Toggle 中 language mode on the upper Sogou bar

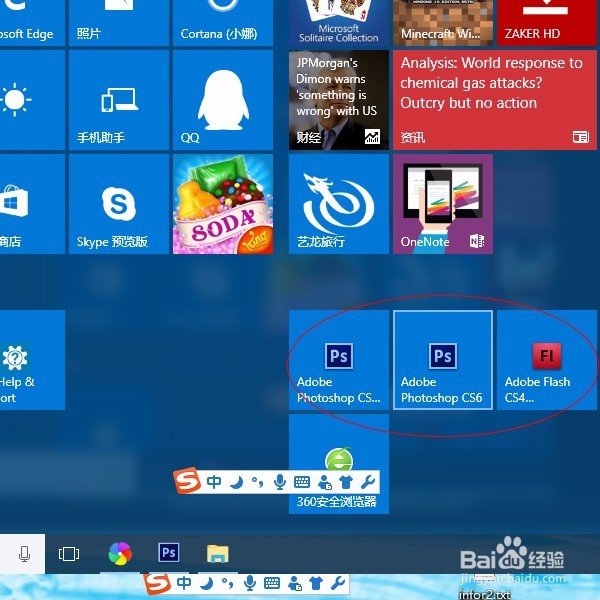pos(214,482)
